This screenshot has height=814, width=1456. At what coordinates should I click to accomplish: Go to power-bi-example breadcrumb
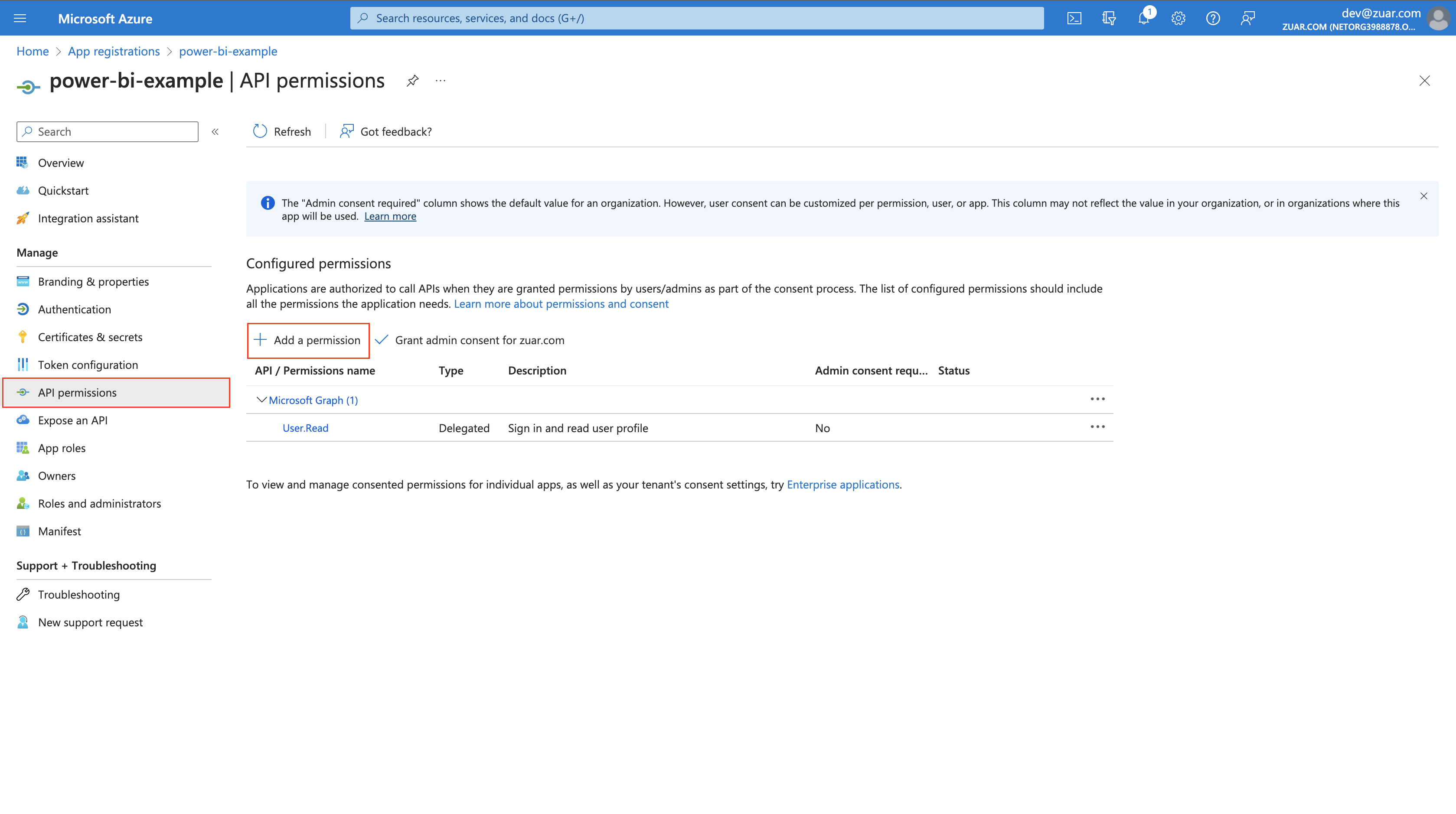(228, 51)
